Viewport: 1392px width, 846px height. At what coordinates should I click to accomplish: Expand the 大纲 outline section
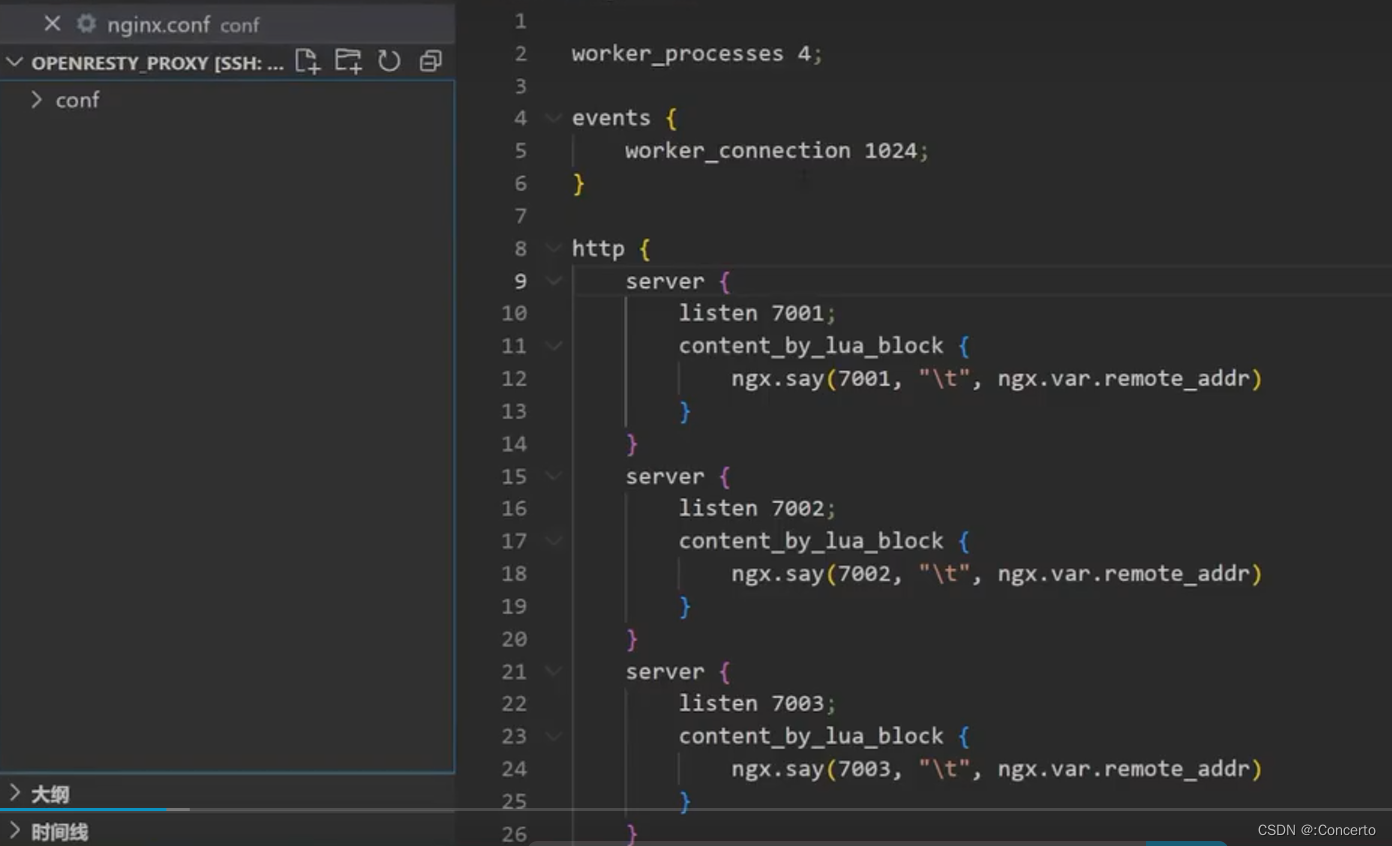14,793
